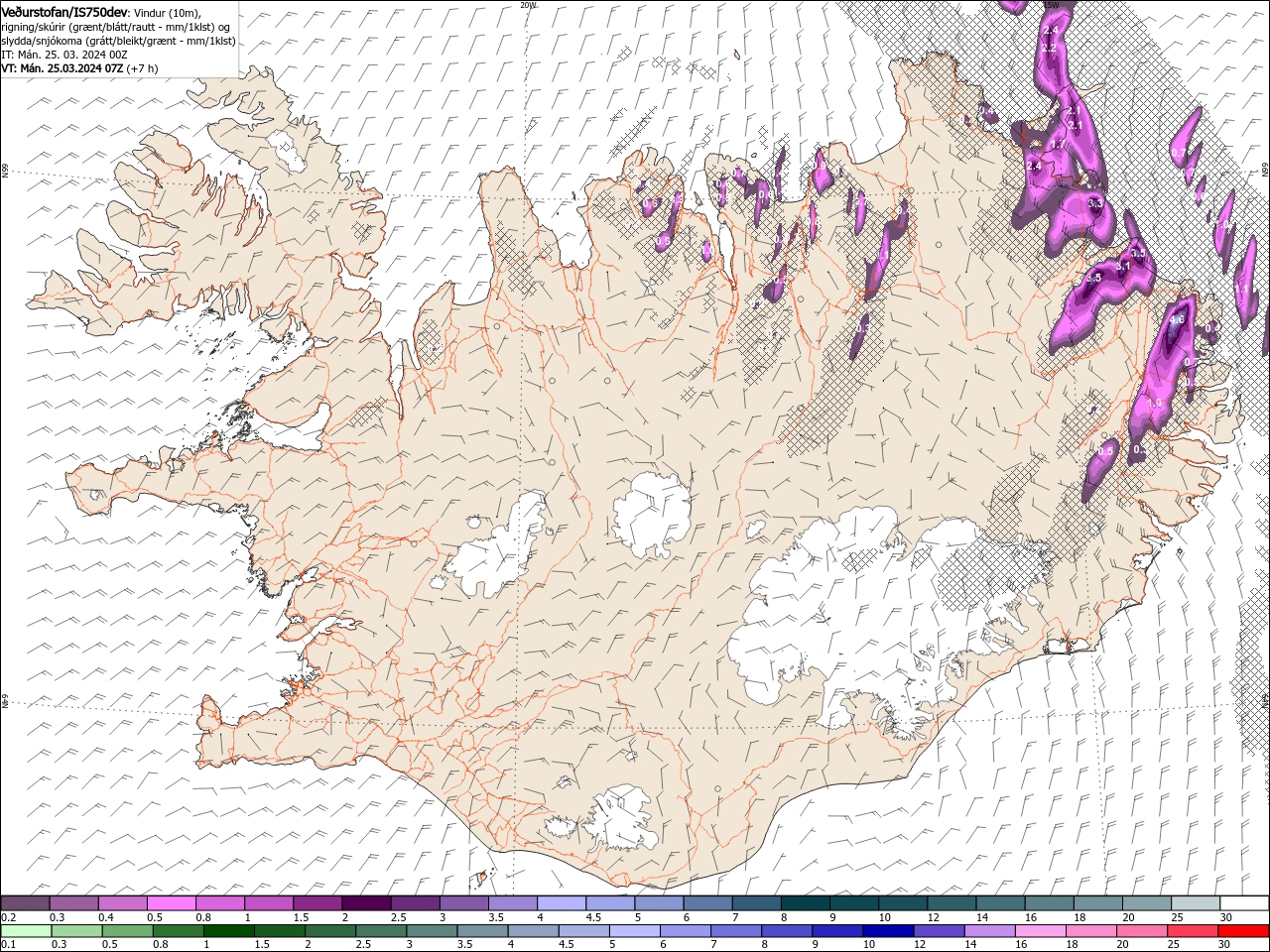
Task: Select the palest green 0.1 rain legend swatch
Action: tap(26, 931)
